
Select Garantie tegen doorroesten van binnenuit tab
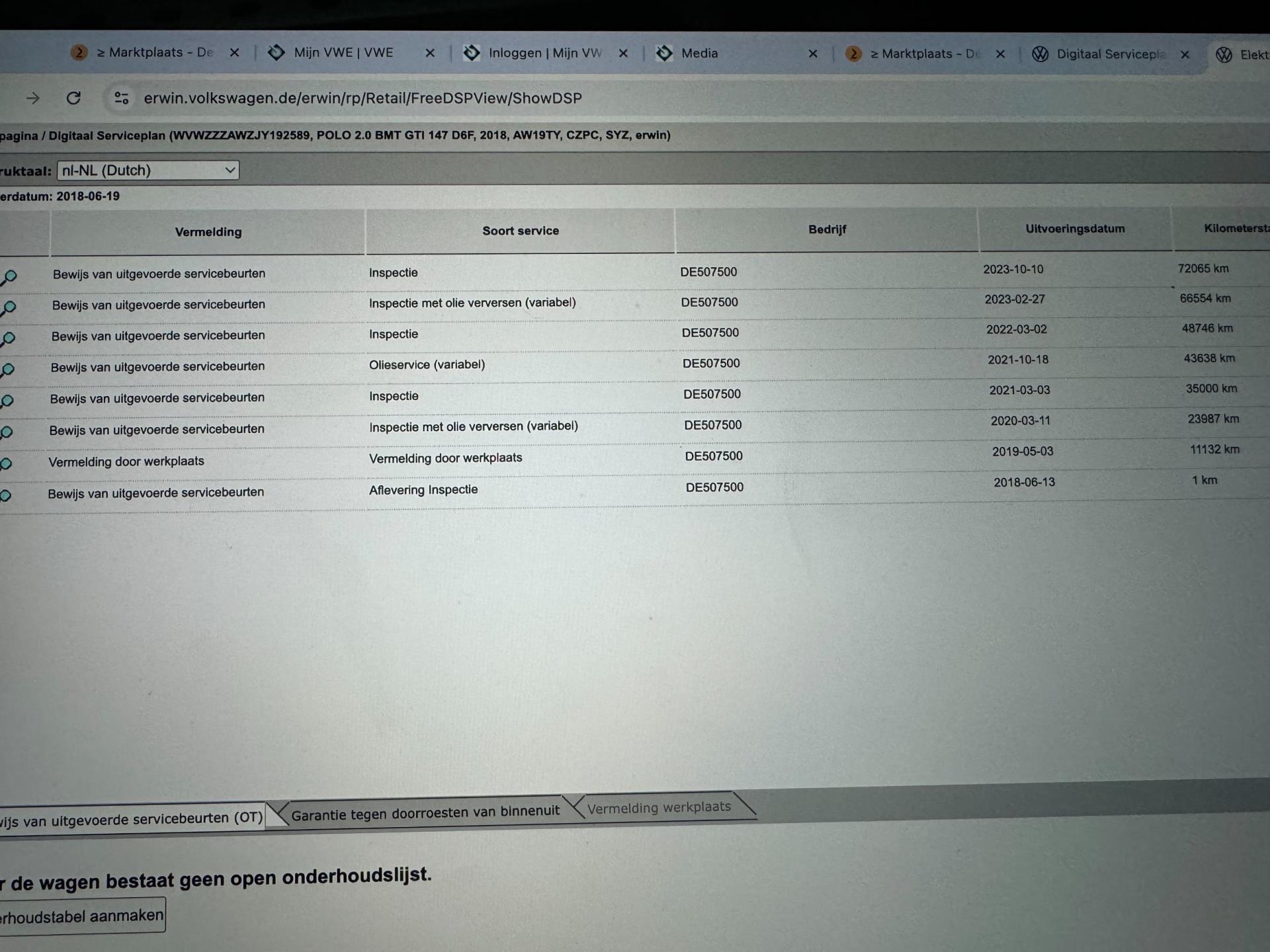(x=425, y=812)
